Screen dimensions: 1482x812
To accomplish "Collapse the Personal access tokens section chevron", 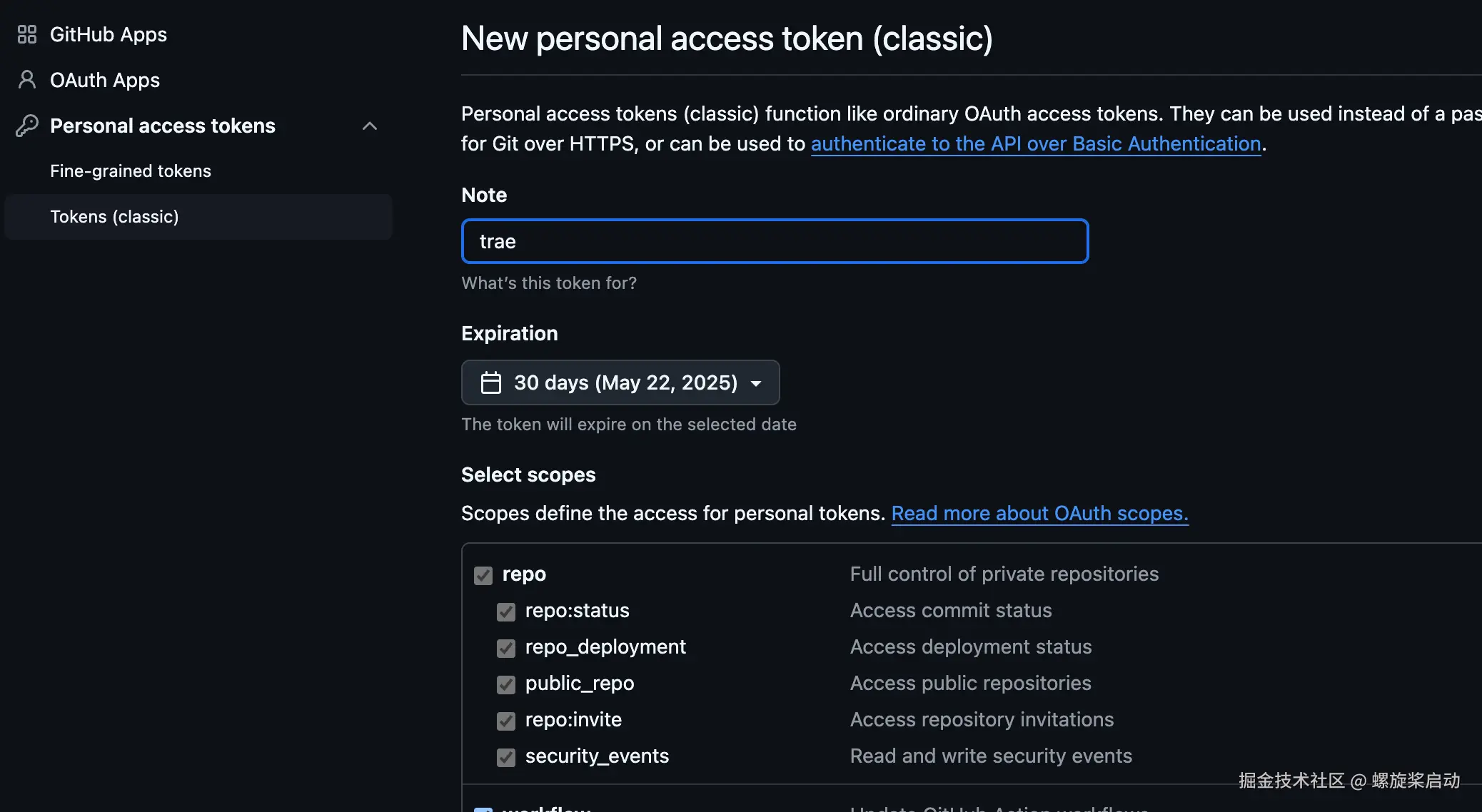I will click(x=369, y=126).
